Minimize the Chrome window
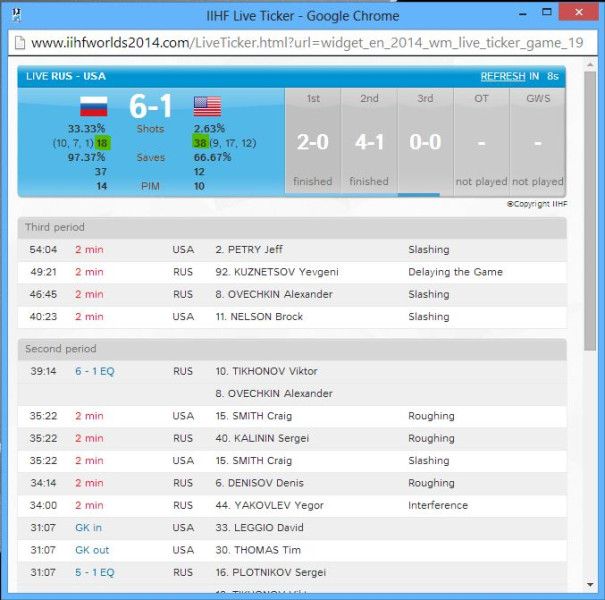Screen dimensions: 605x600 pyautogui.click(x=523, y=14)
